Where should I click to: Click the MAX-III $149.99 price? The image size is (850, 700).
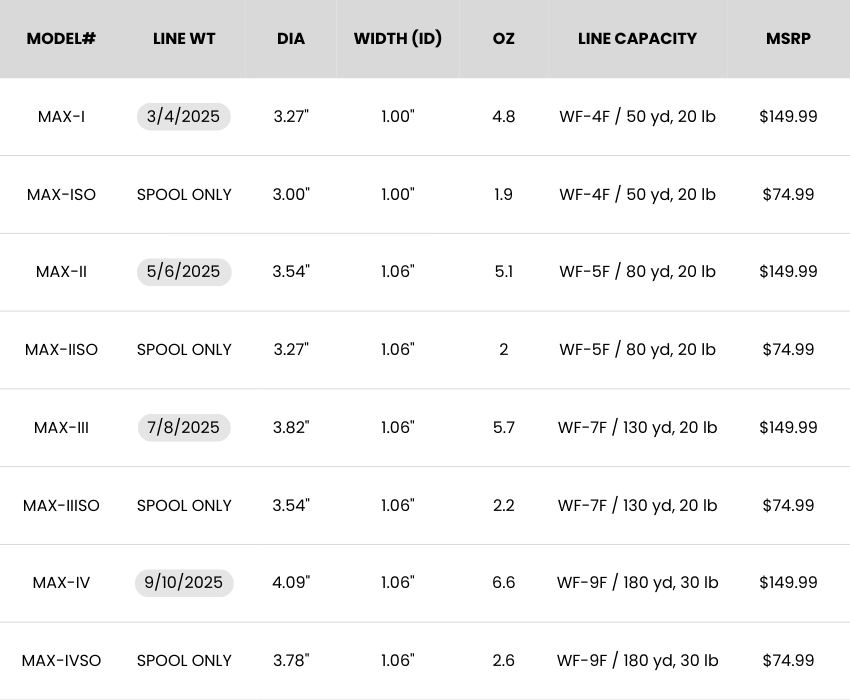pos(788,428)
